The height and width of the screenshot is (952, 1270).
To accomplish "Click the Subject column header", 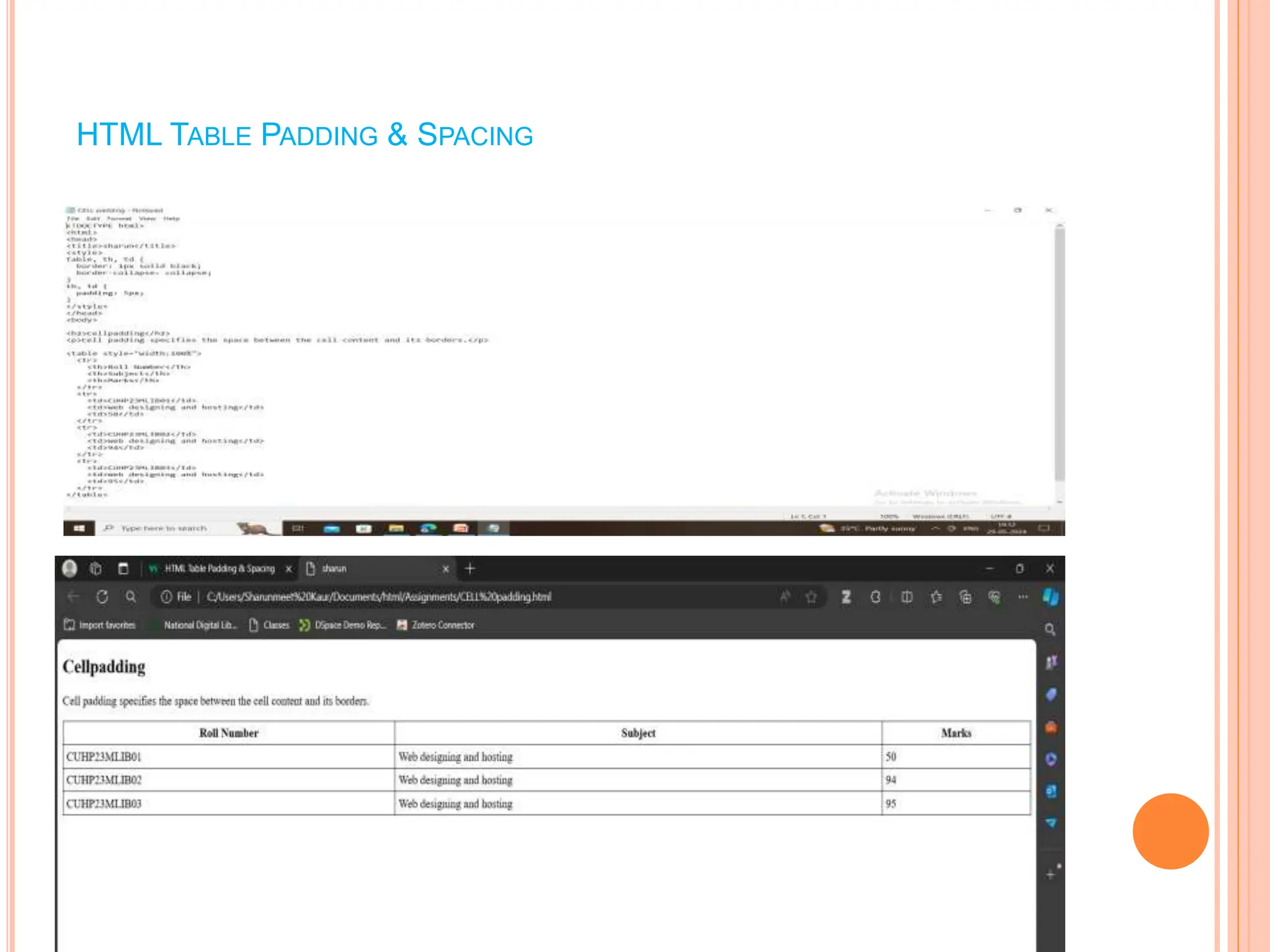I will pyautogui.click(x=638, y=733).
